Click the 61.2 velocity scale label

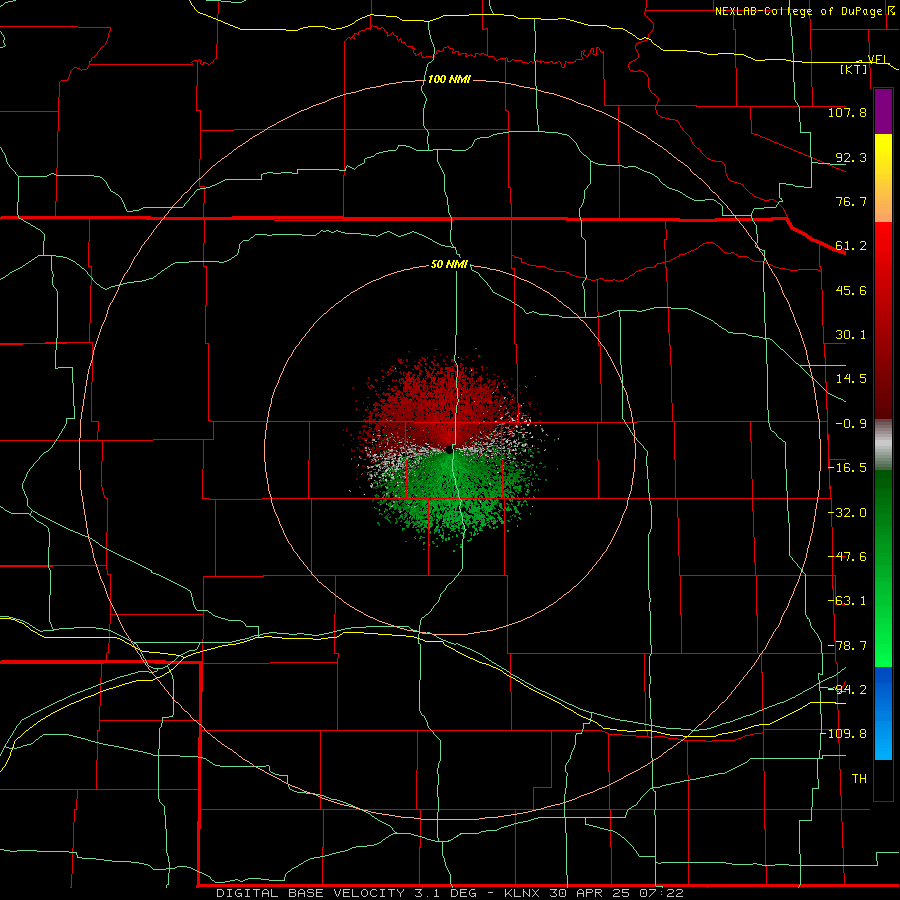click(x=851, y=246)
